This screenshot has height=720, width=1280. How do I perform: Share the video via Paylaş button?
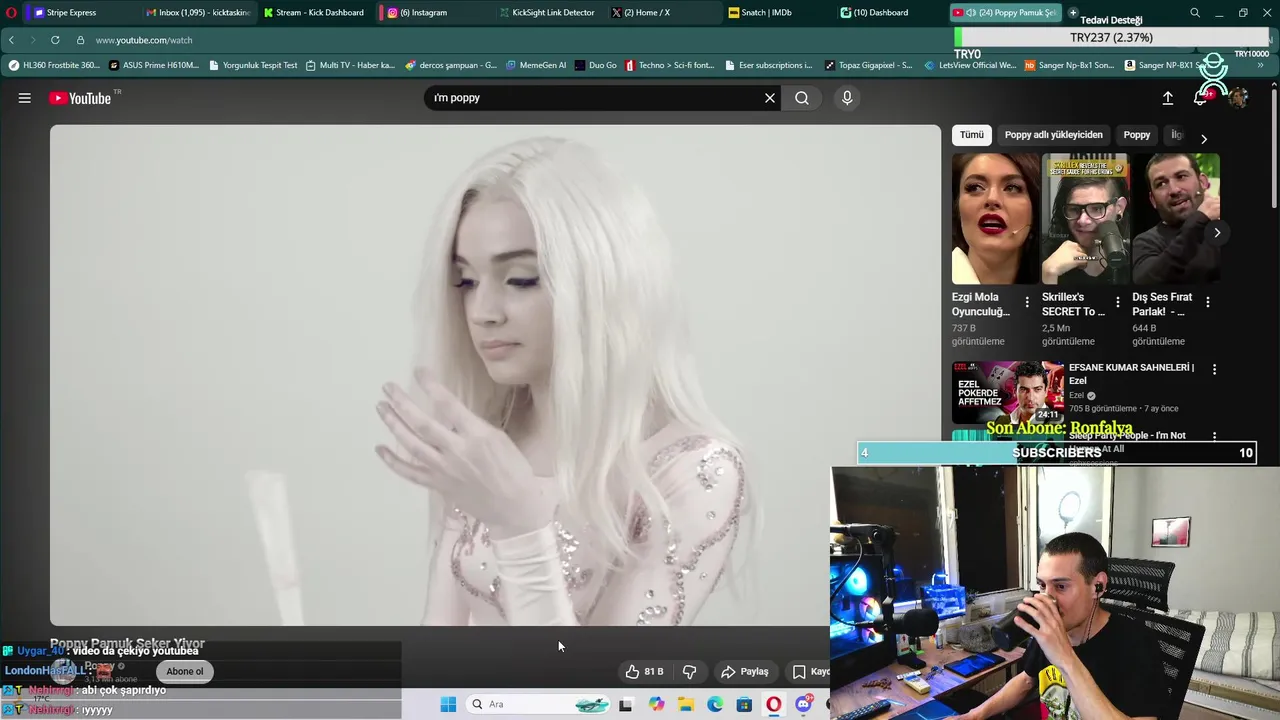click(745, 672)
